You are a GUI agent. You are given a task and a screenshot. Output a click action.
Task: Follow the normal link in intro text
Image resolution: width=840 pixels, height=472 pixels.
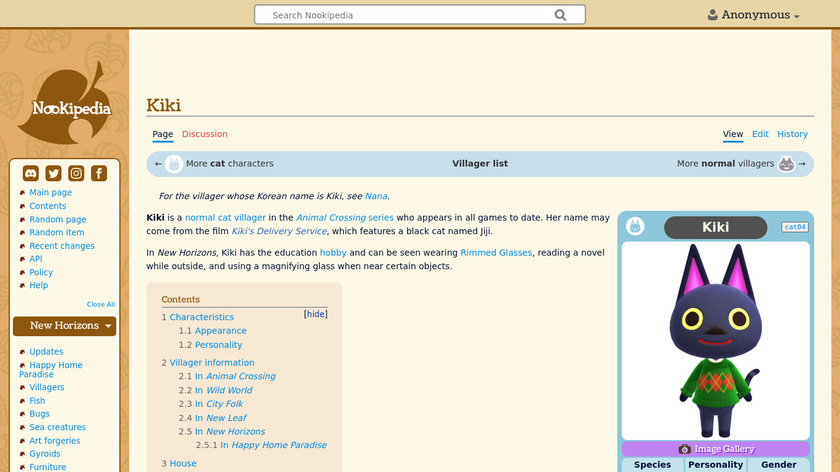click(x=200, y=218)
